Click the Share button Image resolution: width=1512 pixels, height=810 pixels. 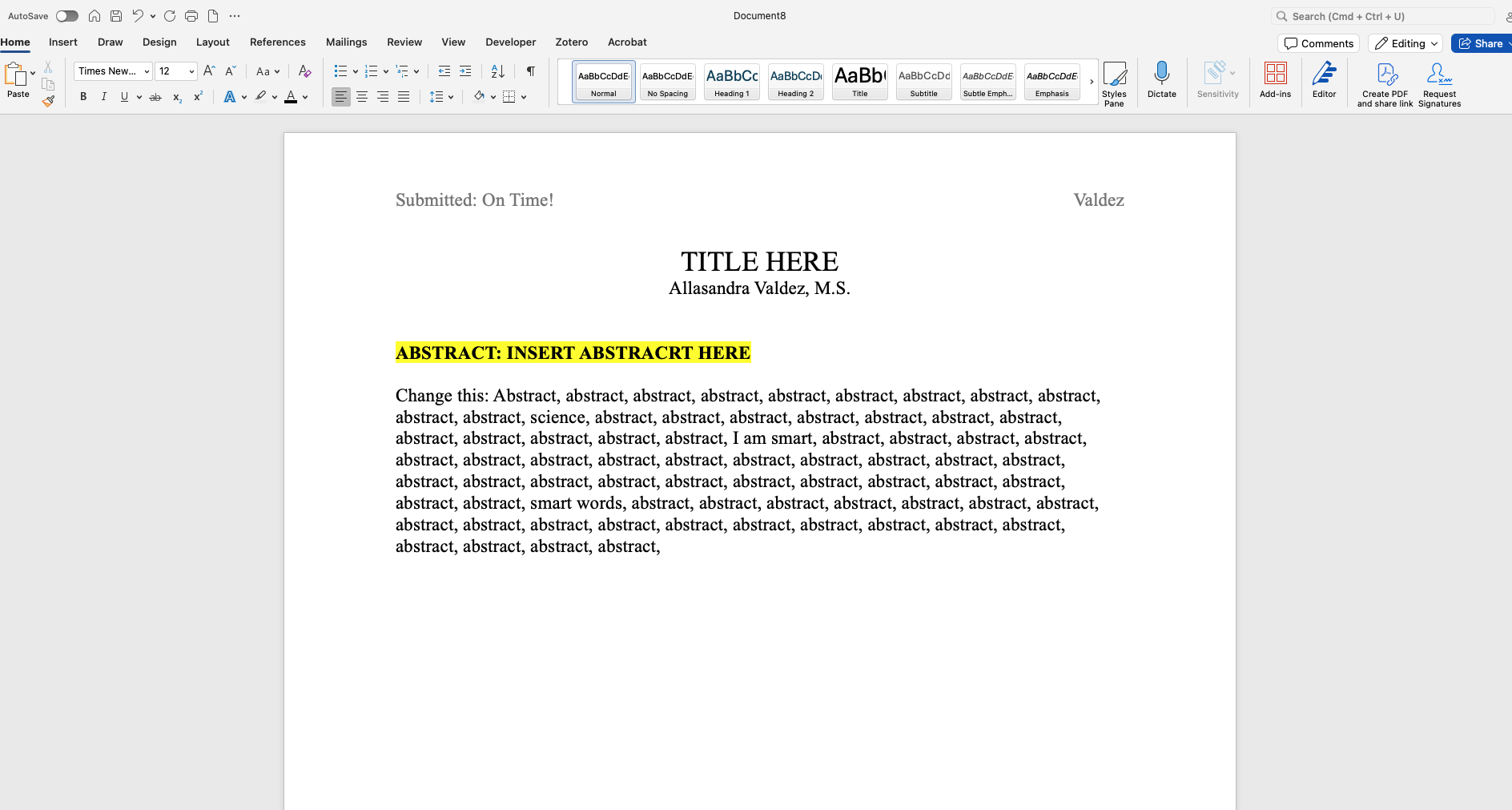[x=1481, y=43]
